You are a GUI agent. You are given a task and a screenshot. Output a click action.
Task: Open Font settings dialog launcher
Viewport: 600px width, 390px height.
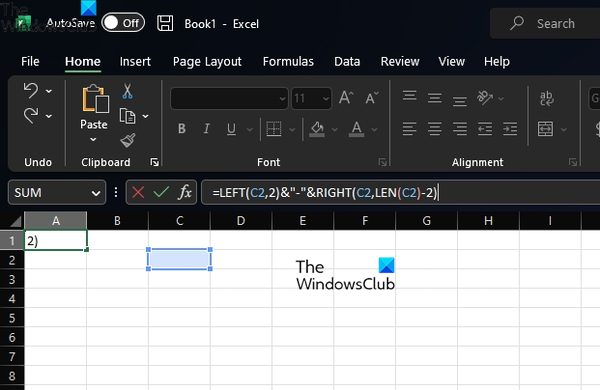coord(382,162)
